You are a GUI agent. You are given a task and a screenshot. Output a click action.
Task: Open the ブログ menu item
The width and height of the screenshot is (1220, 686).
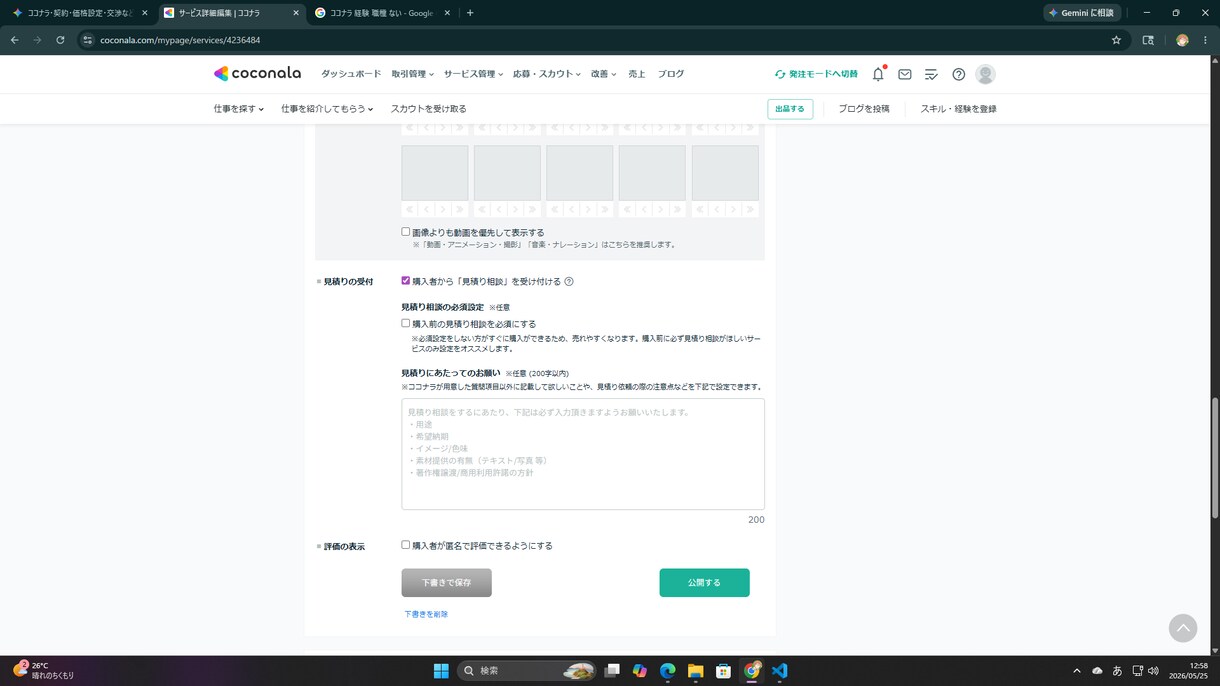(x=671, y=74)
